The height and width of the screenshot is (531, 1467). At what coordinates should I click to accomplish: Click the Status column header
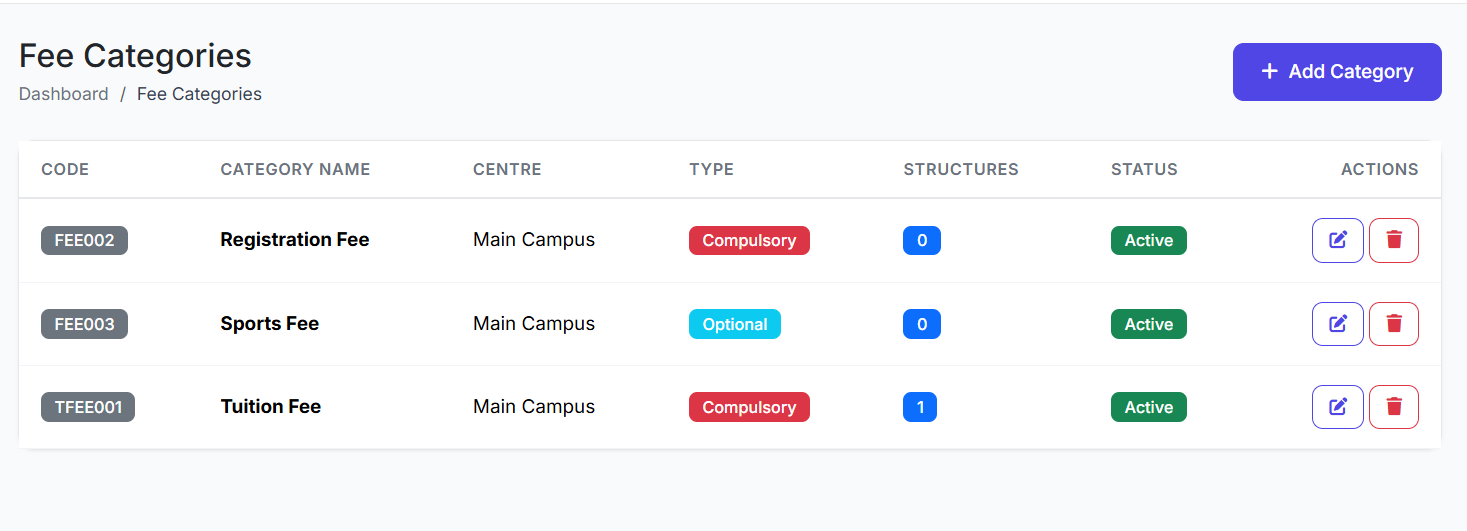(x=1144, y=170)
